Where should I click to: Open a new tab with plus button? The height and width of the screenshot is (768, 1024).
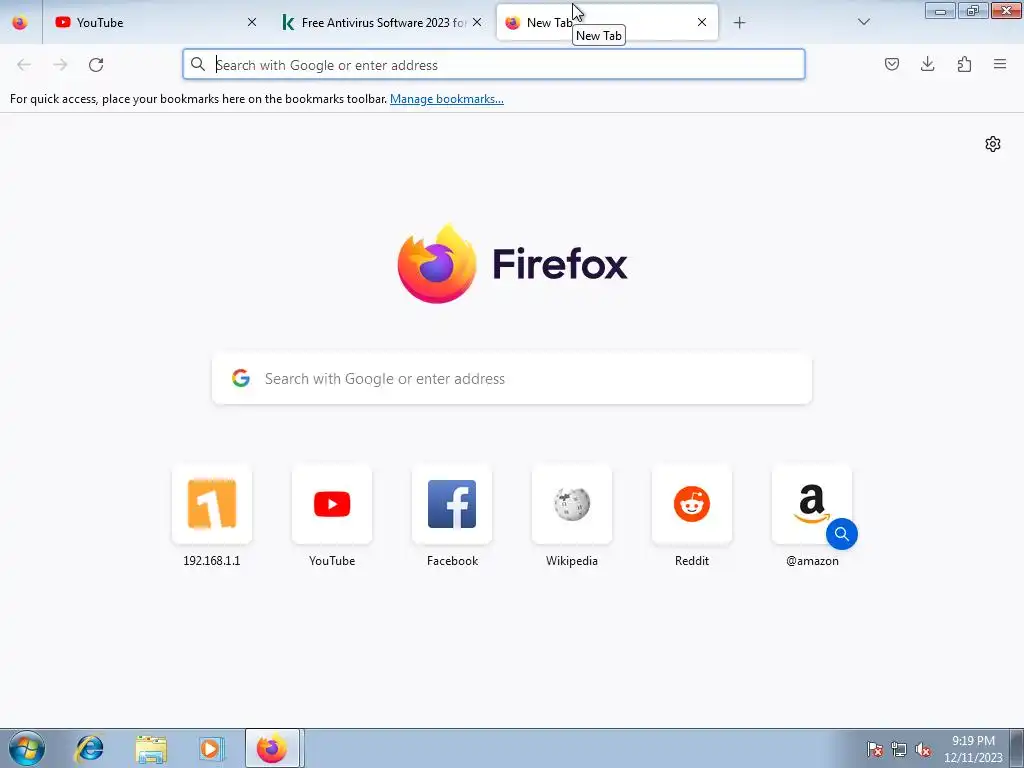[739, 23]
